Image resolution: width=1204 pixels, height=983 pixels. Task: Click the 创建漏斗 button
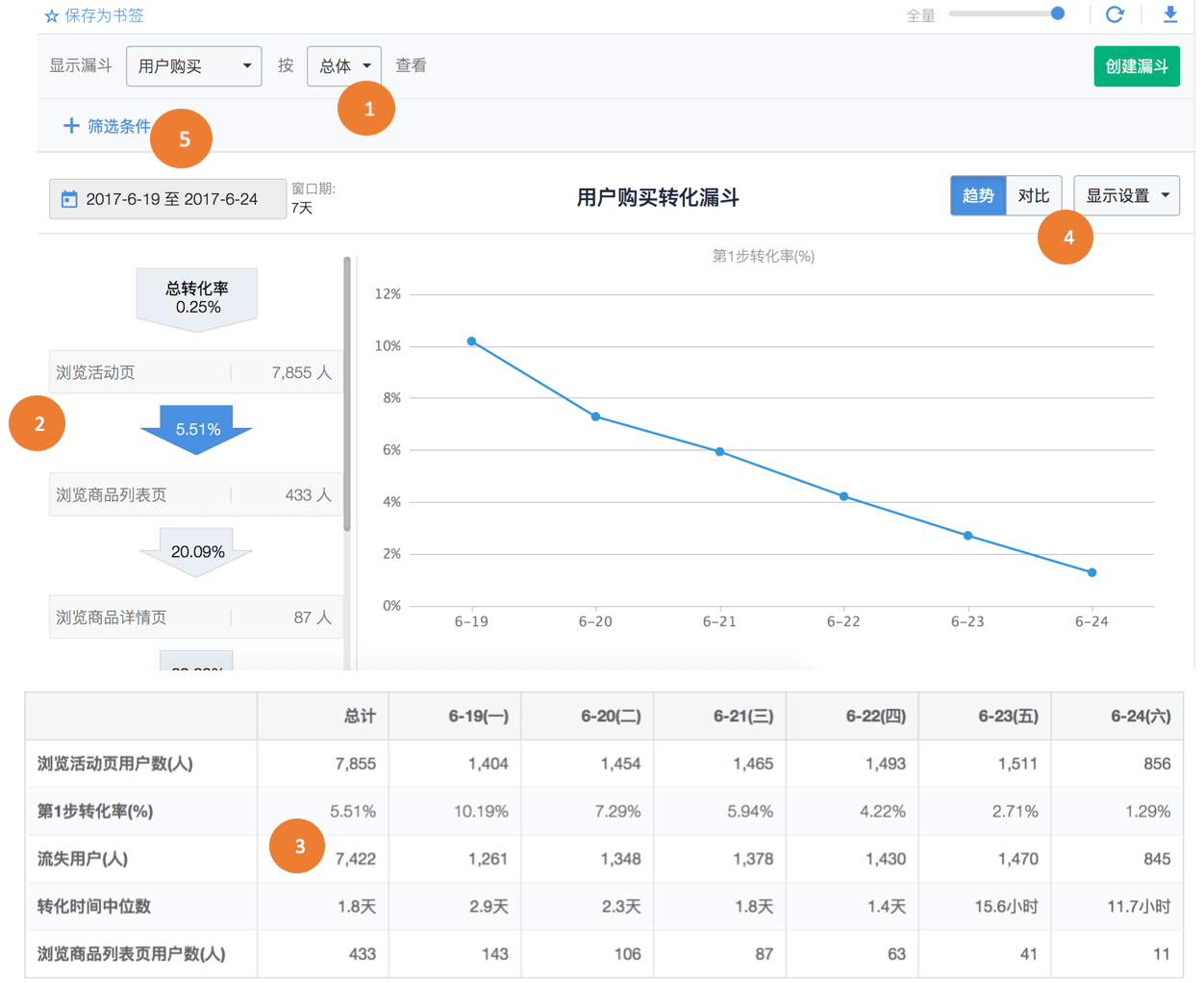coord(1137,66)
